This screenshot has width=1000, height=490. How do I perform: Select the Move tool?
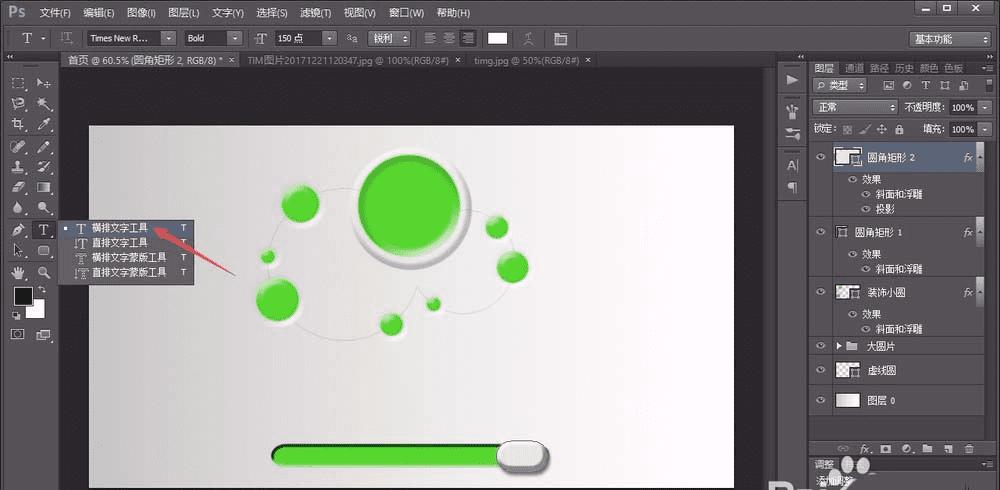tap(43, 83)
